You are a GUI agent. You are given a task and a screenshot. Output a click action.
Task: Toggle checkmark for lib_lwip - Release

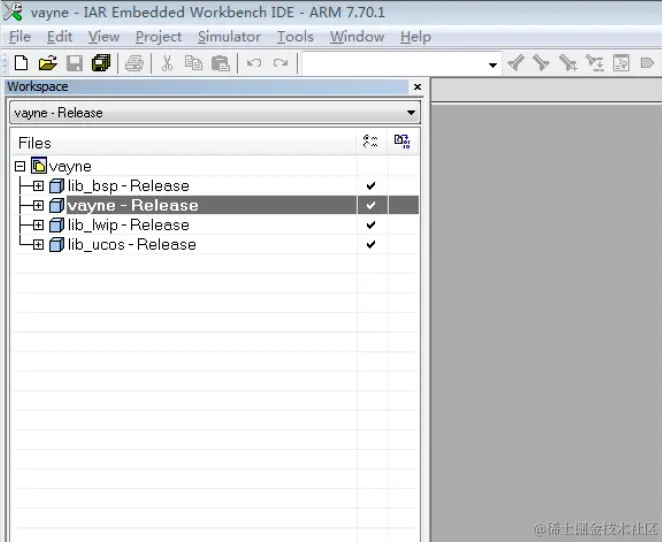pos(371,225)
